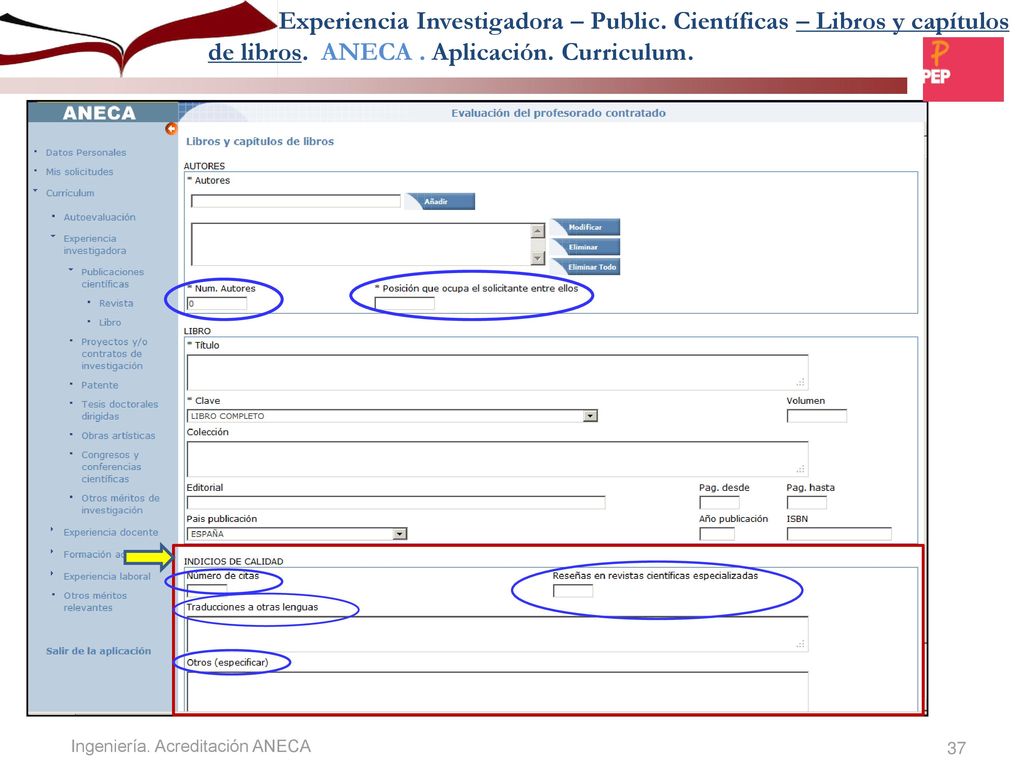Focus the Autores name input field
Viewport: 1024px width, 768px height.
click(x=295, y=201)
